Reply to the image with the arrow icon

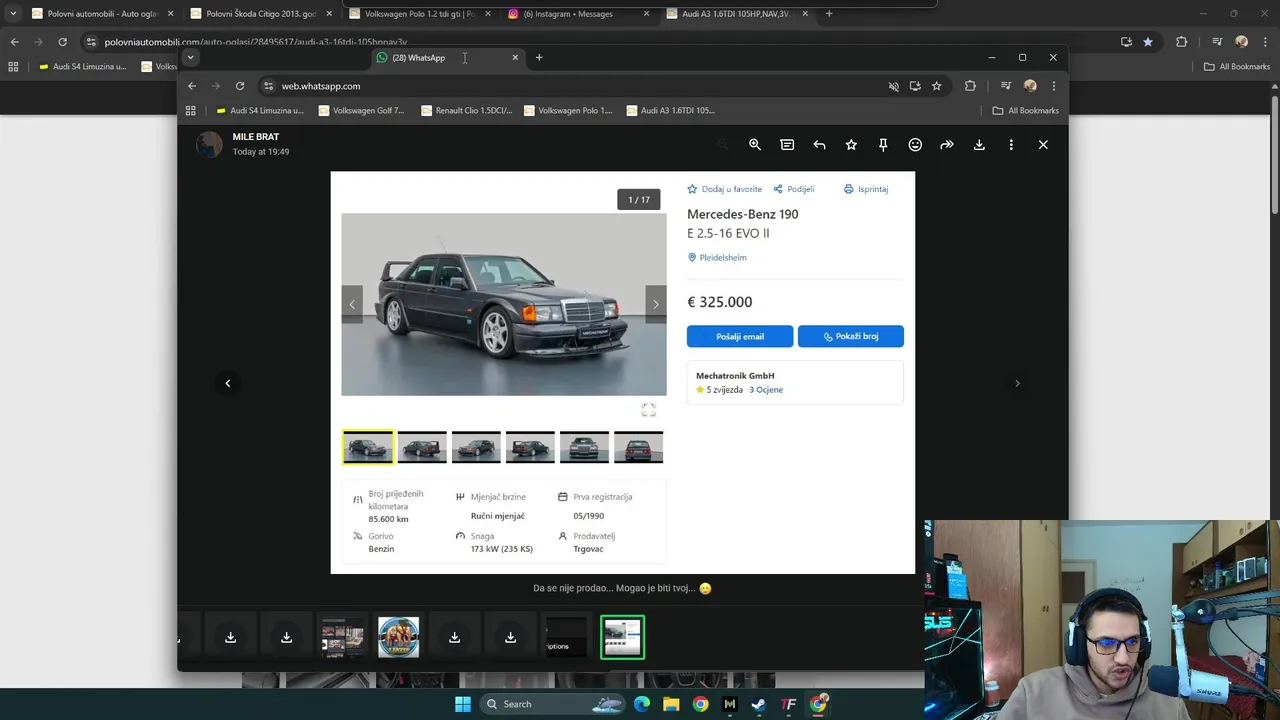tap(819, 145)
